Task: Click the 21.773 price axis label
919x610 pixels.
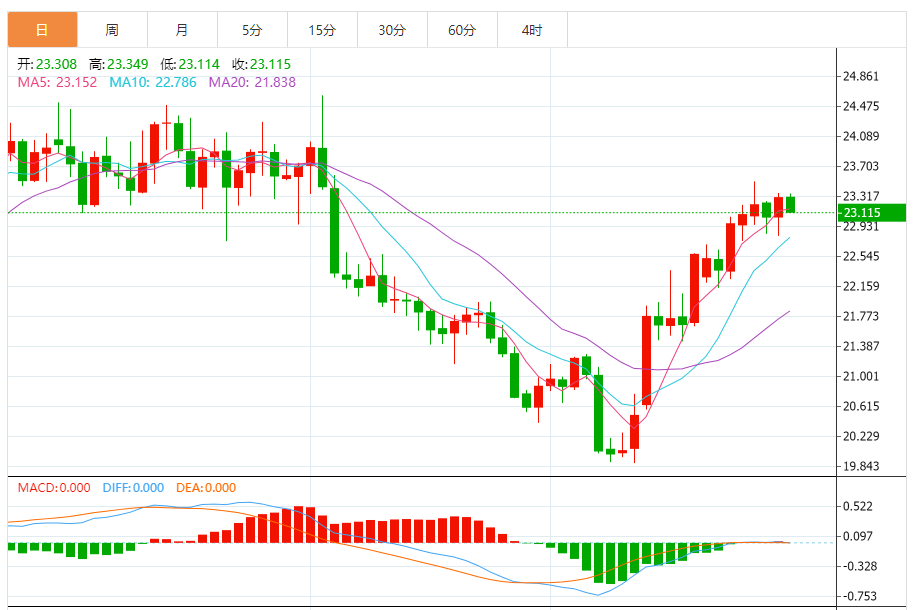Action: click(x=861, y=316)
